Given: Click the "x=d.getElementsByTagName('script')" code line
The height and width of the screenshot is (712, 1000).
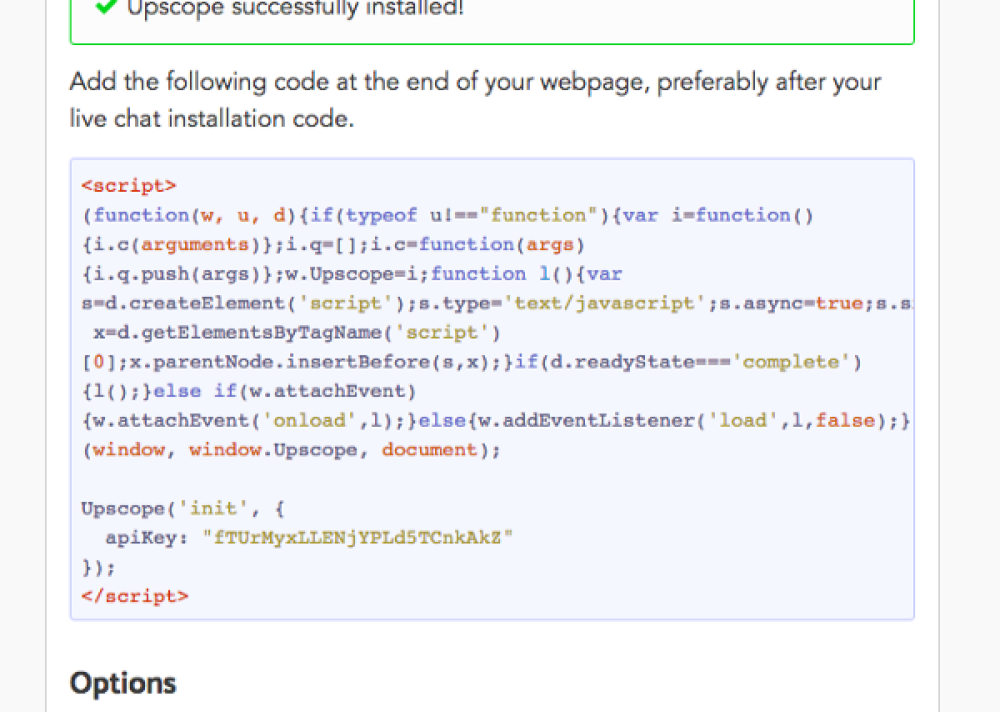Looking at the screenshot, I should pyautogui.click(x=297, y=332).
